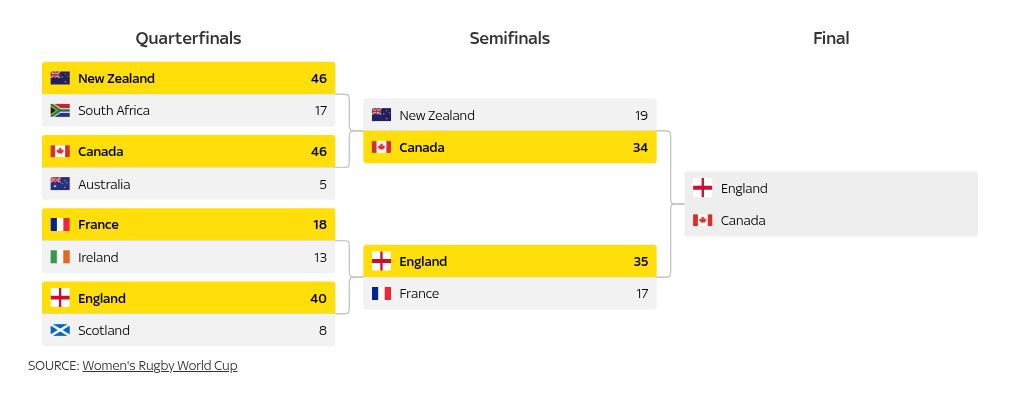Click the England 35 semifinal row
Image resolution: width=1020 pixels, height=402 pixels.
(509, 262)
